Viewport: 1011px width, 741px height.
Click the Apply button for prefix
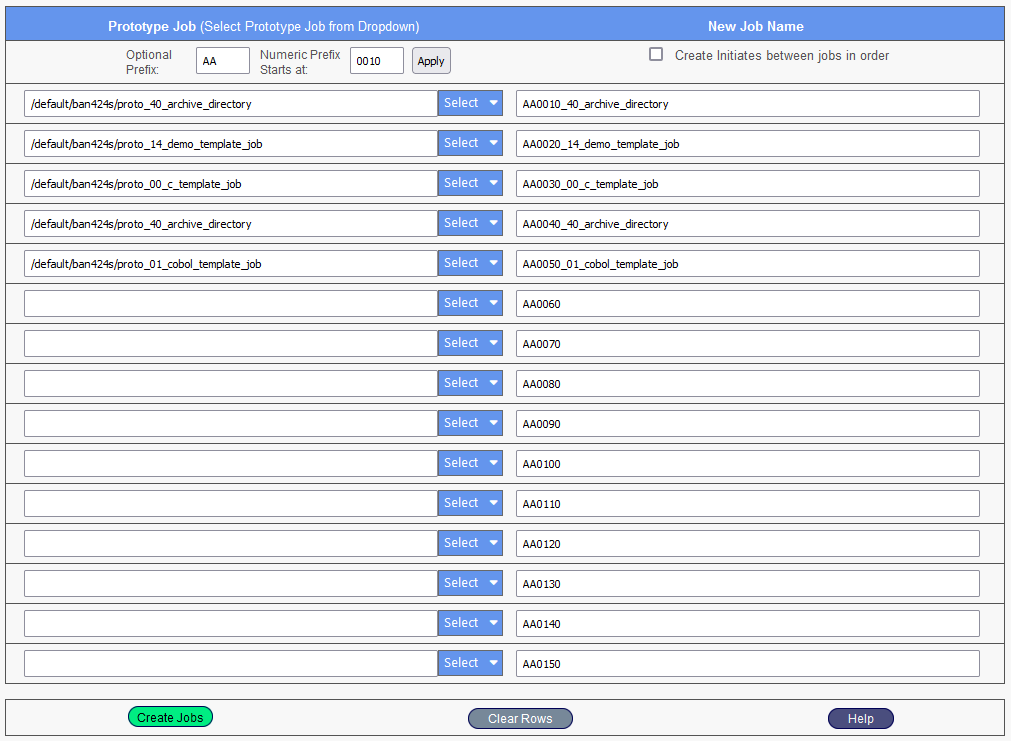(431, 61)
